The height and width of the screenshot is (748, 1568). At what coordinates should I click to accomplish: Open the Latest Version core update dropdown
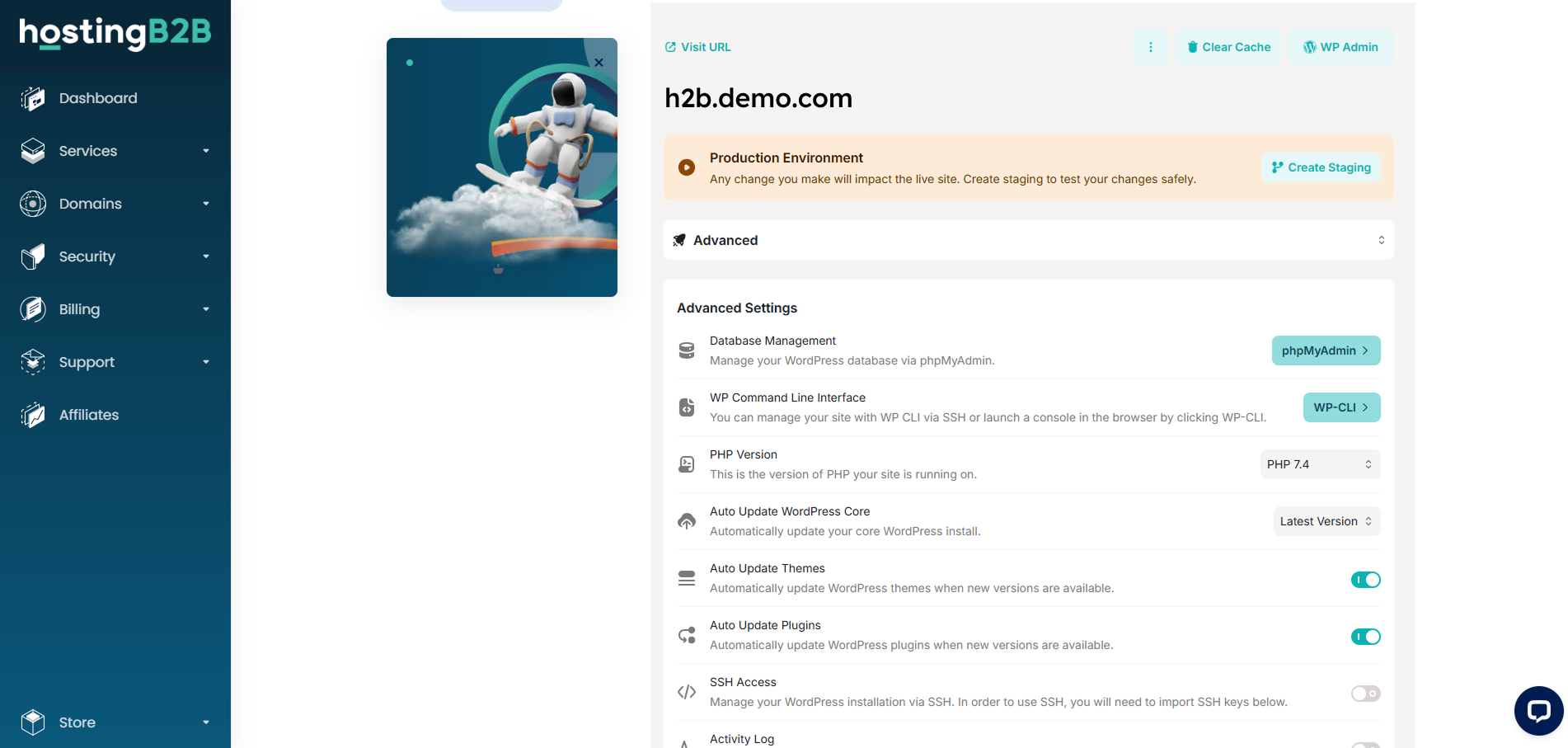pyautogui.click(x=1326, y=521)
